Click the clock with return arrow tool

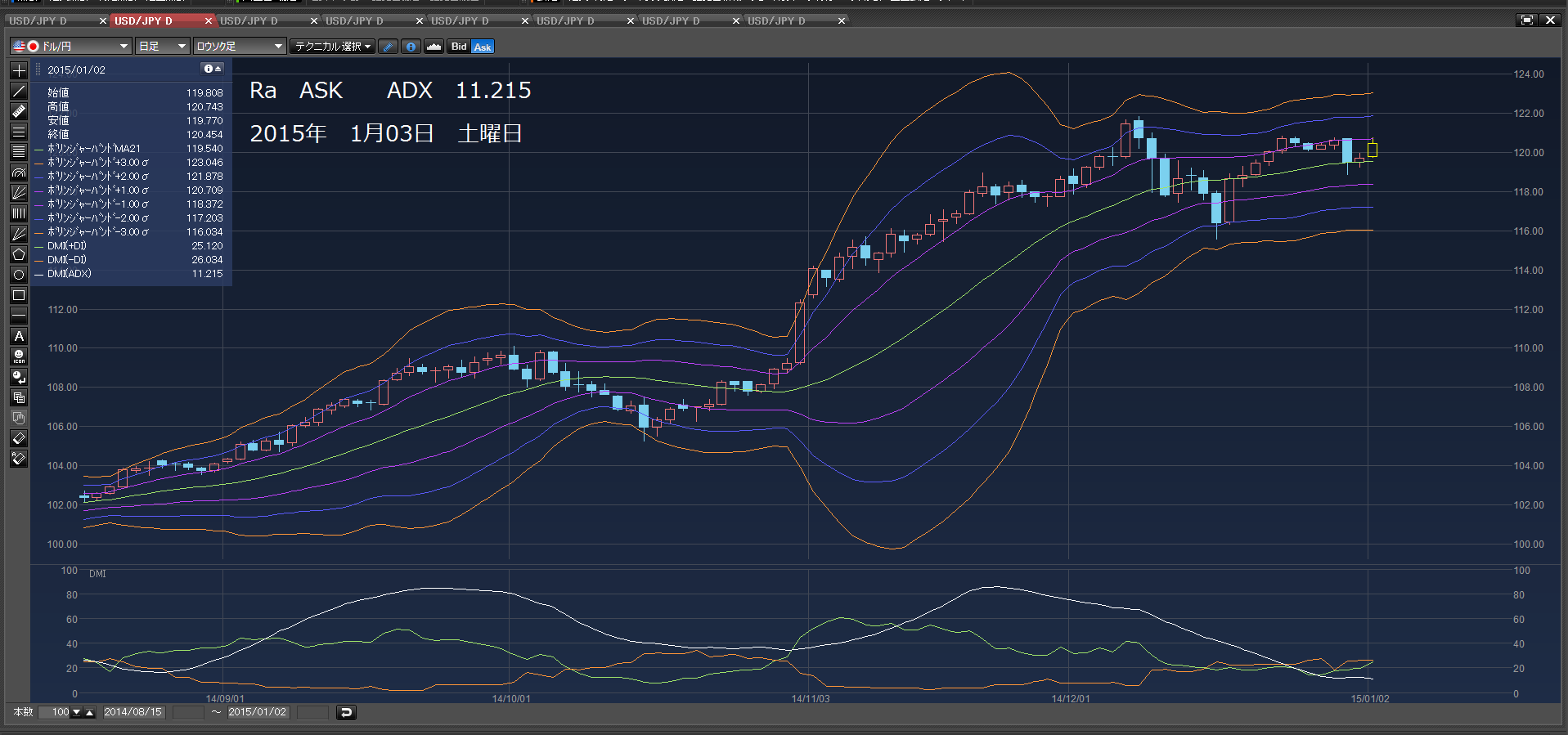click(x=19, y=377)
